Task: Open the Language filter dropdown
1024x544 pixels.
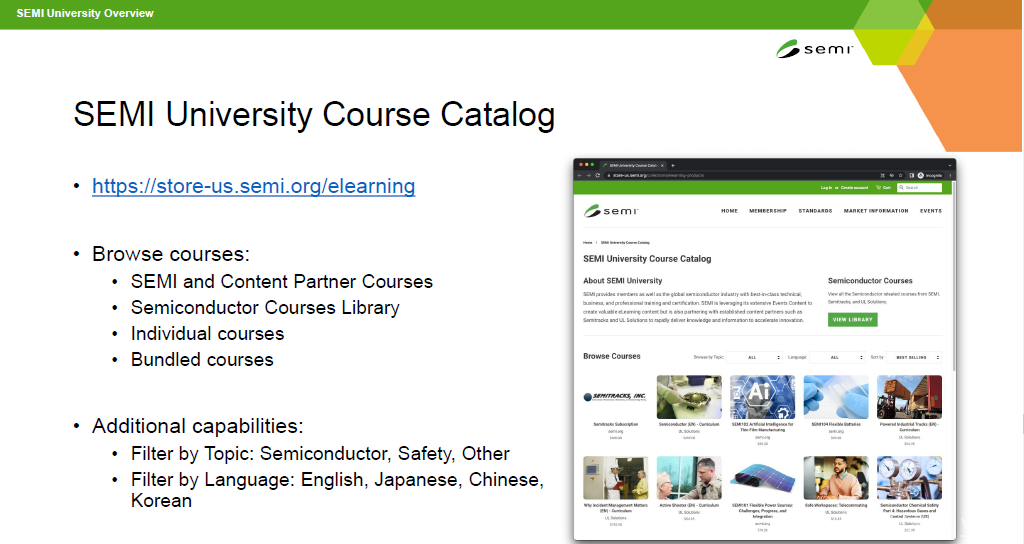Action: pos(837,357)
